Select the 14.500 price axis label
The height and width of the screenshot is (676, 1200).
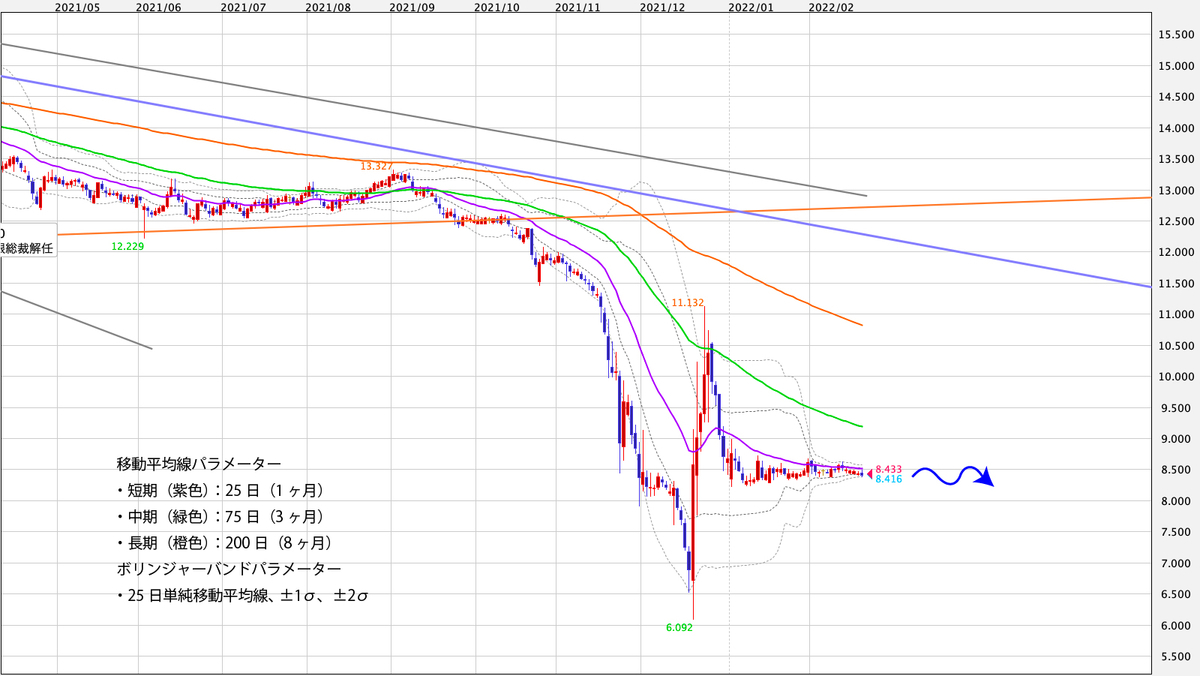(1176, 97)
